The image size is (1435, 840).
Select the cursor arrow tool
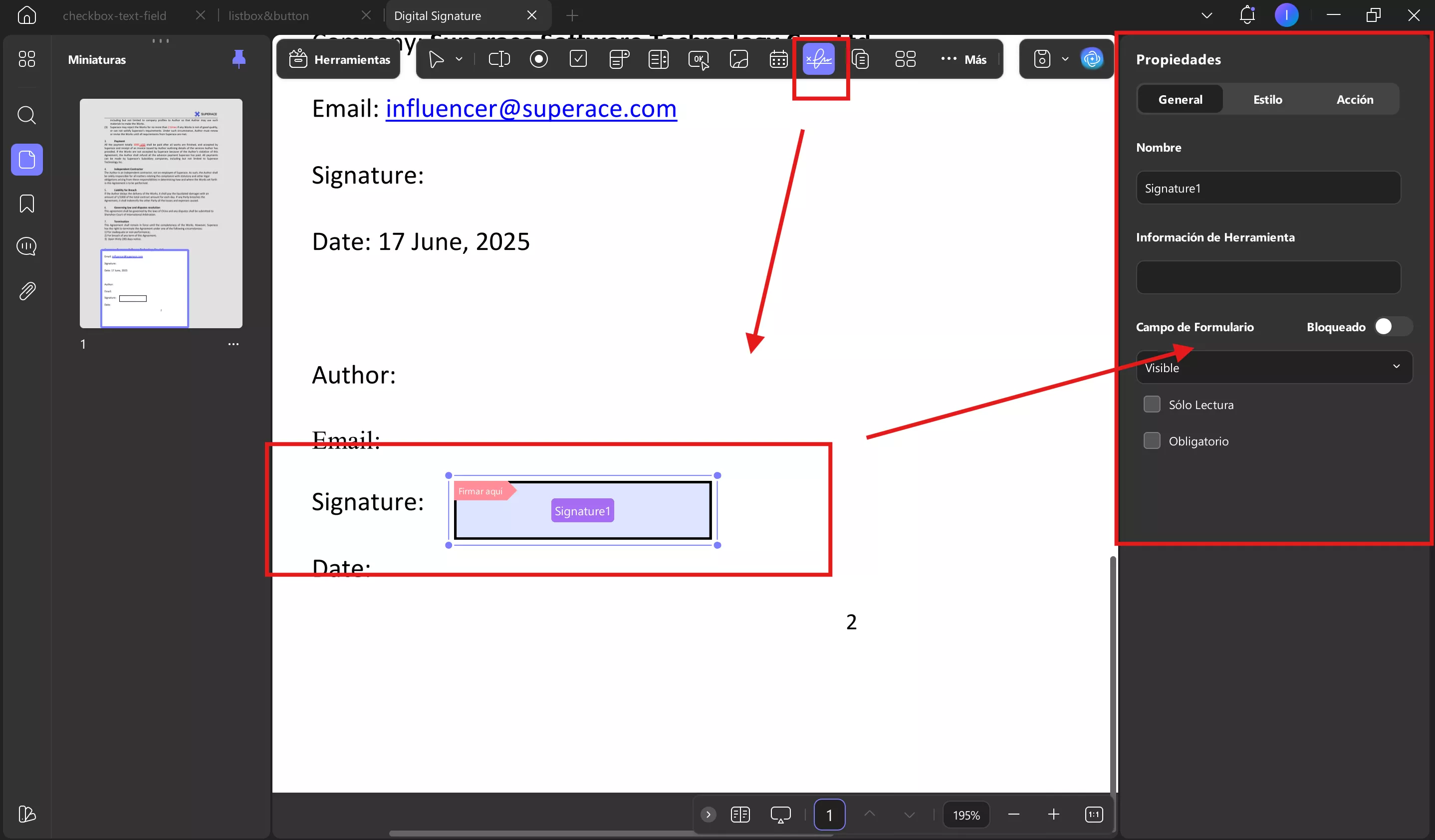[436, 59]
